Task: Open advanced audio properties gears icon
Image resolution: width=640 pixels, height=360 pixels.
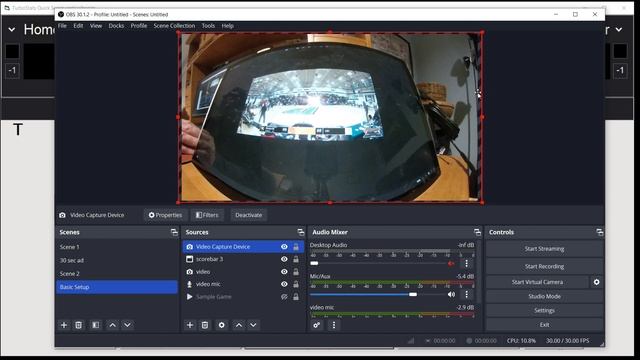Action: point(316,325)
